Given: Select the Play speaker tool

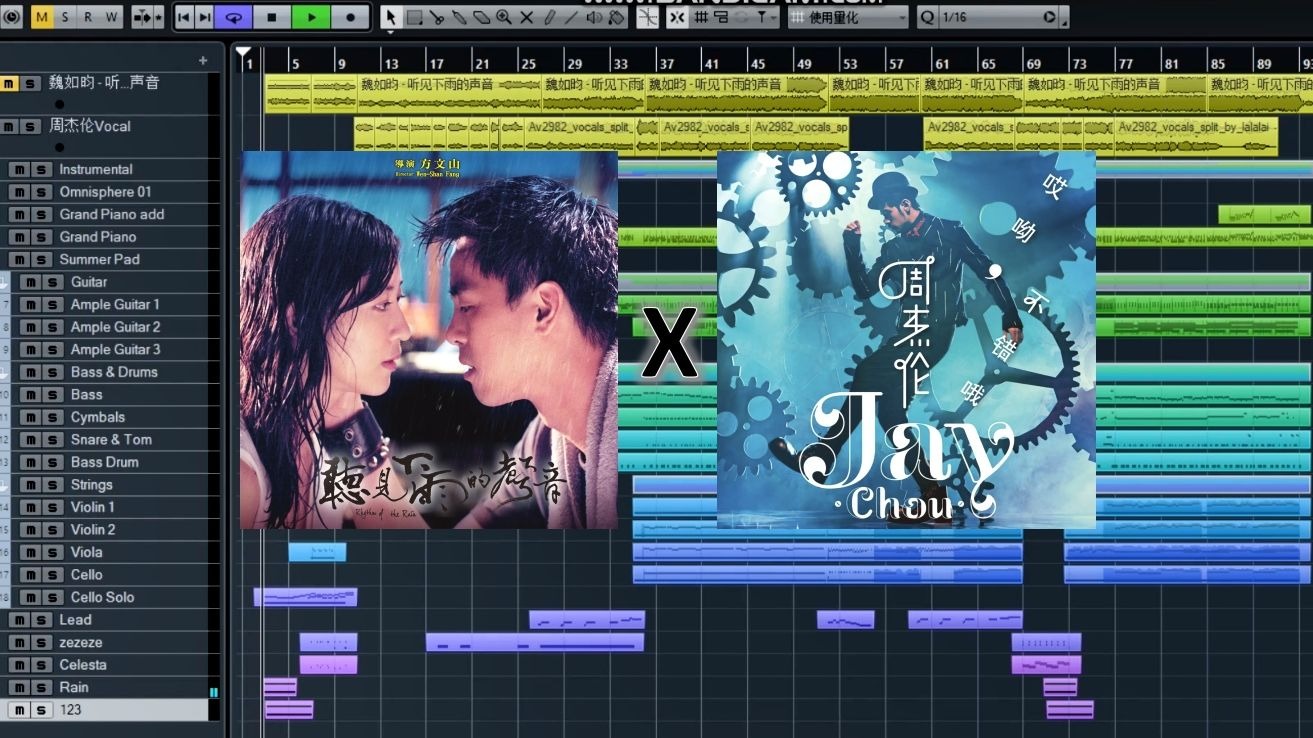Looking at the screenshot, I should click(594, 17).
